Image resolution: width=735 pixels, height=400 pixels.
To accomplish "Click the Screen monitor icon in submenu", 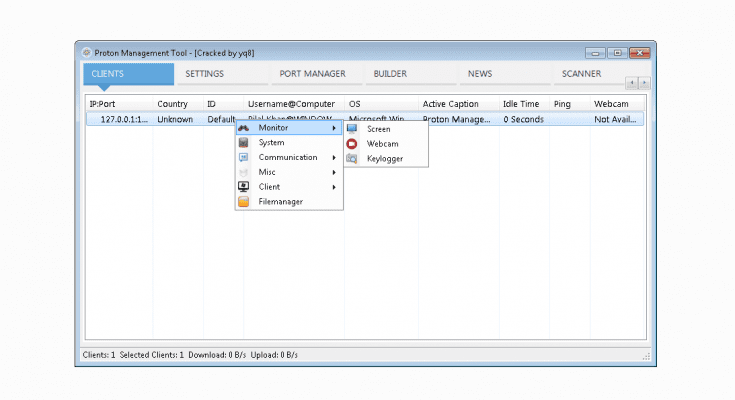I will 352,129.
